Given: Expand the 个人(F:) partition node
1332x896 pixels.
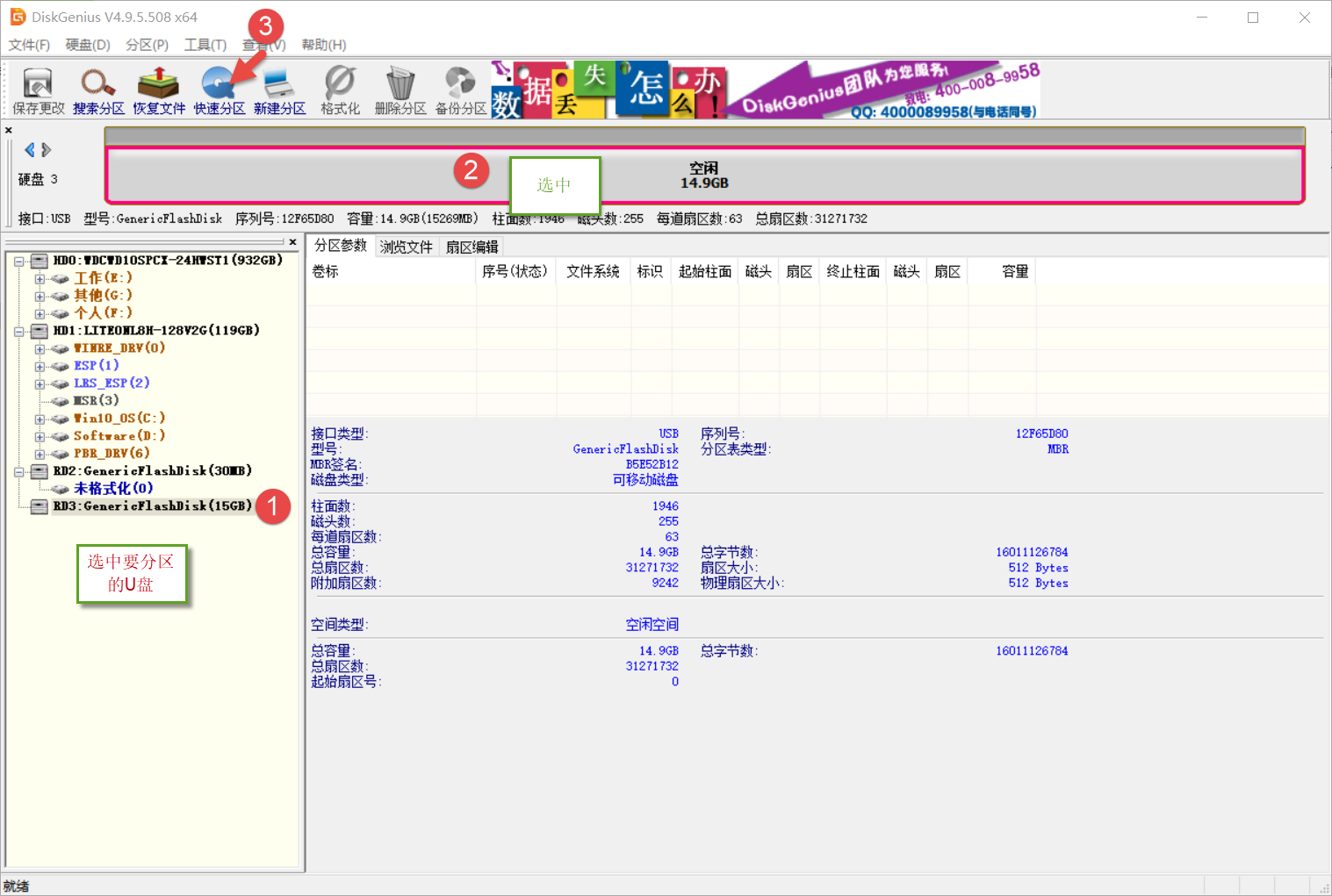Looking at the screenshot, I should (40, 313).
